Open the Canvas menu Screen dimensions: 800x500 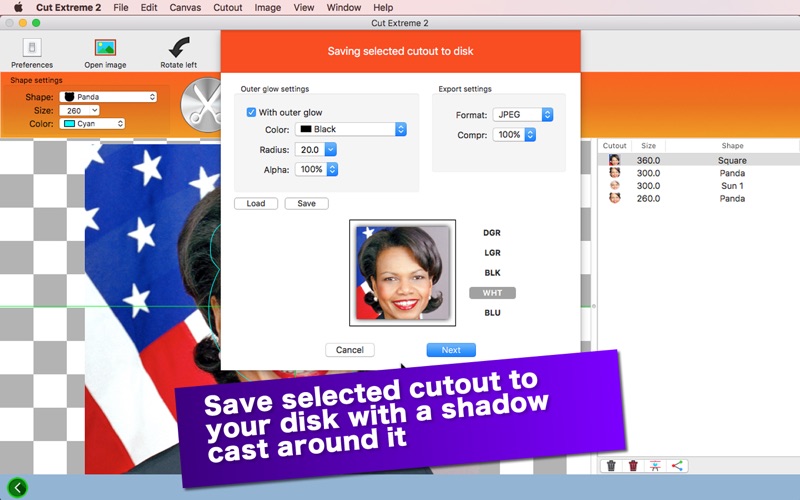185,7
